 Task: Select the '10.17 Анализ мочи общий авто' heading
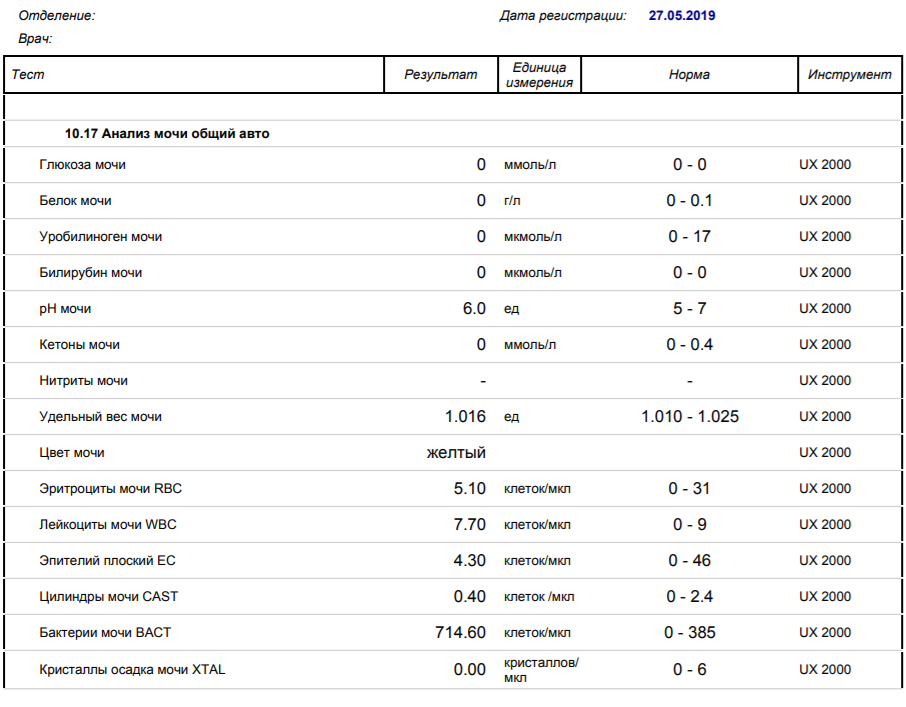point(167,133)
